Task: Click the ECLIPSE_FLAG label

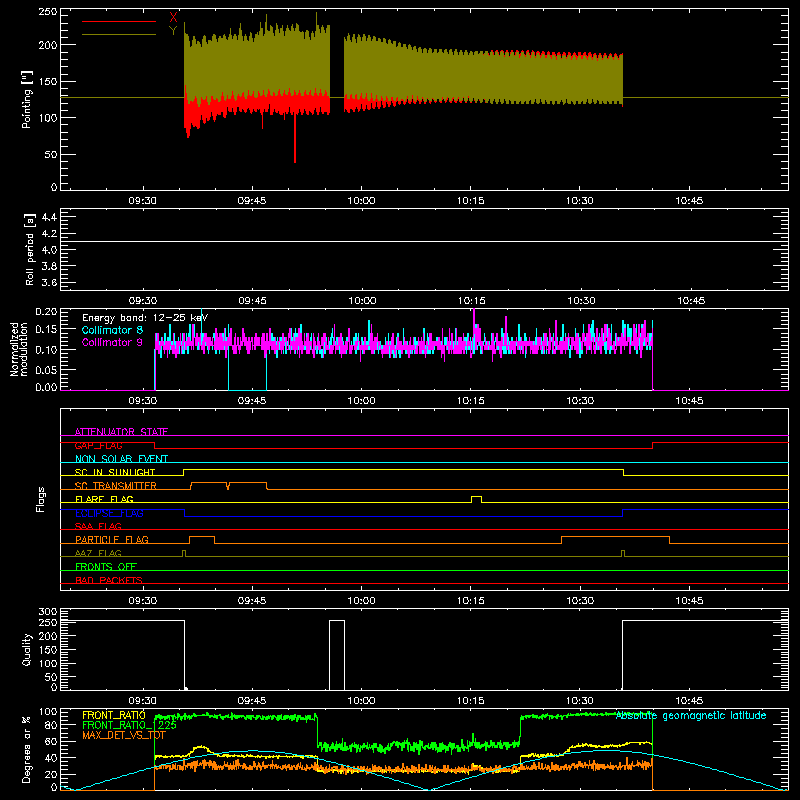Action: coord(109,513)
